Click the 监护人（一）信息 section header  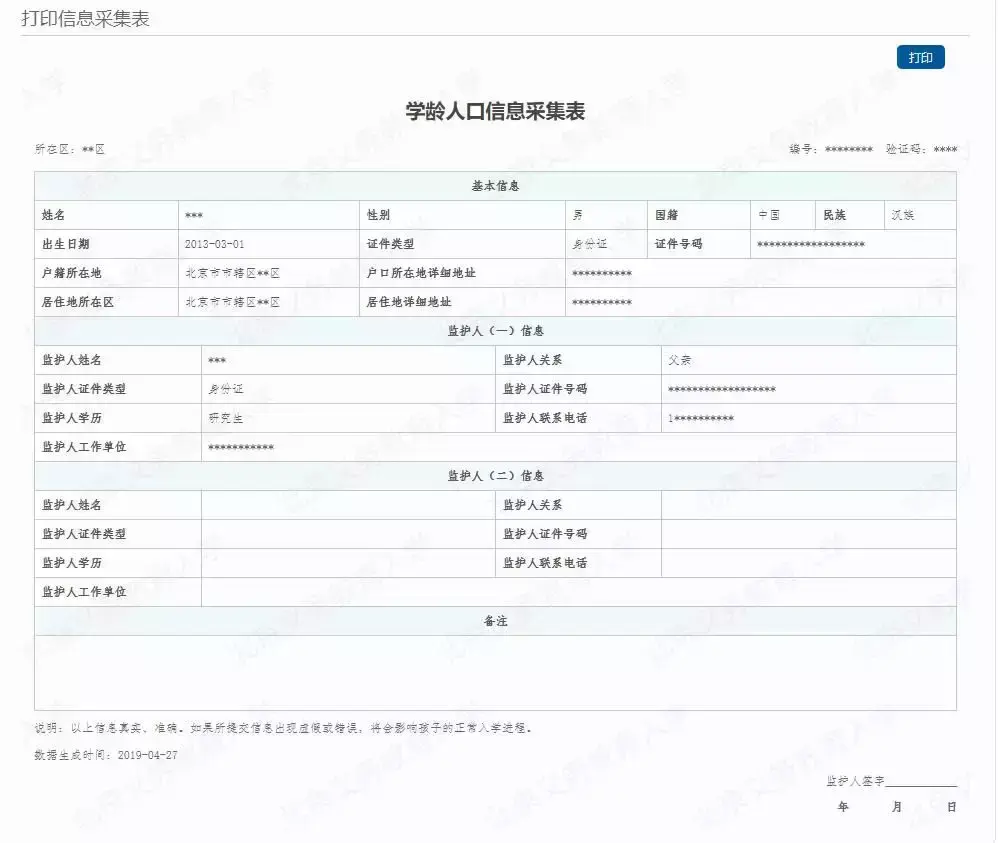495,331
